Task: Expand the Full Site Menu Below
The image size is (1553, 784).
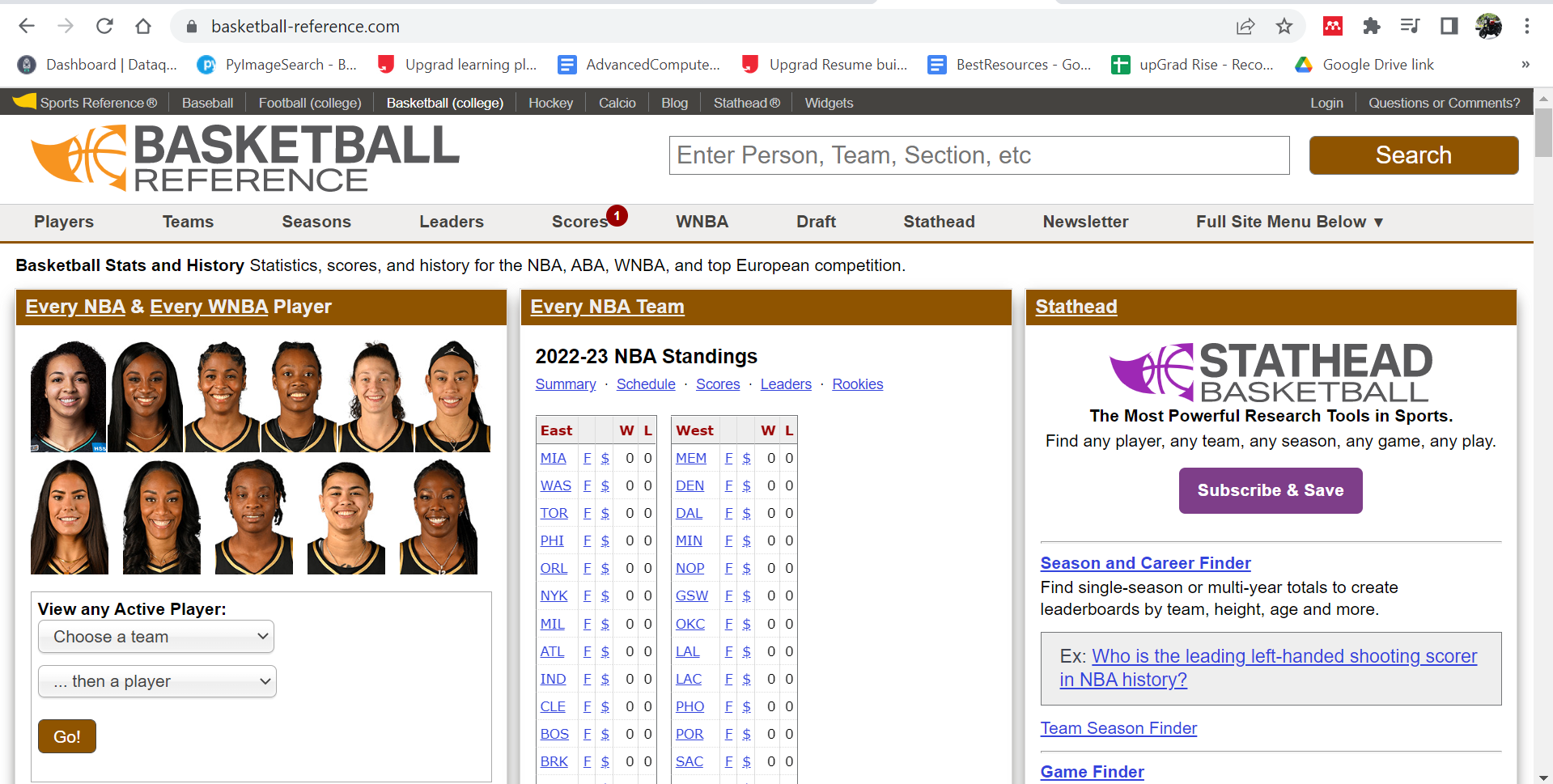Action: pos(1289,222)
